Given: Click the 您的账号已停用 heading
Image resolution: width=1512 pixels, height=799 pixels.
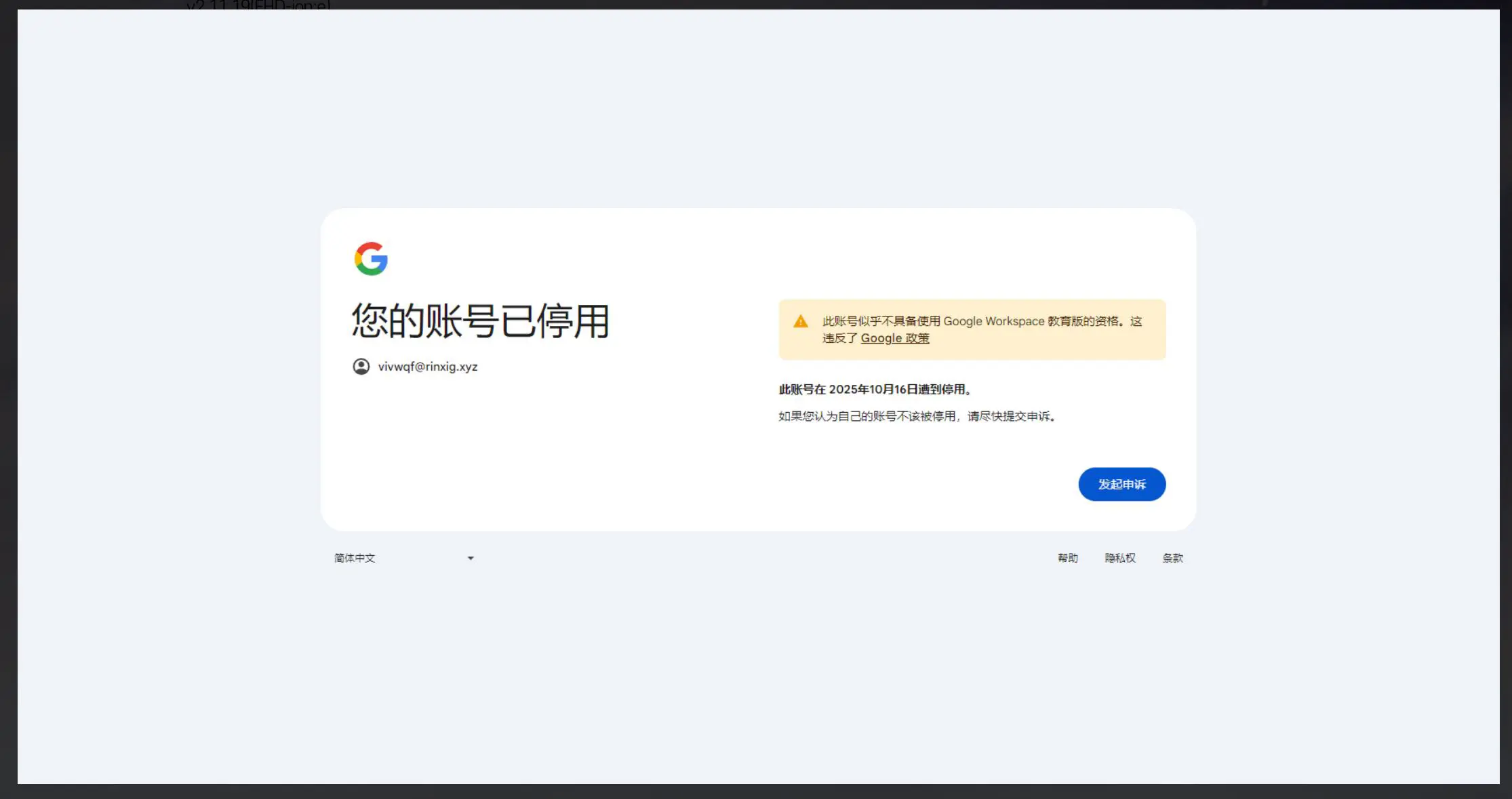Looking at the screenshot, I should click(x=480, y=321).
